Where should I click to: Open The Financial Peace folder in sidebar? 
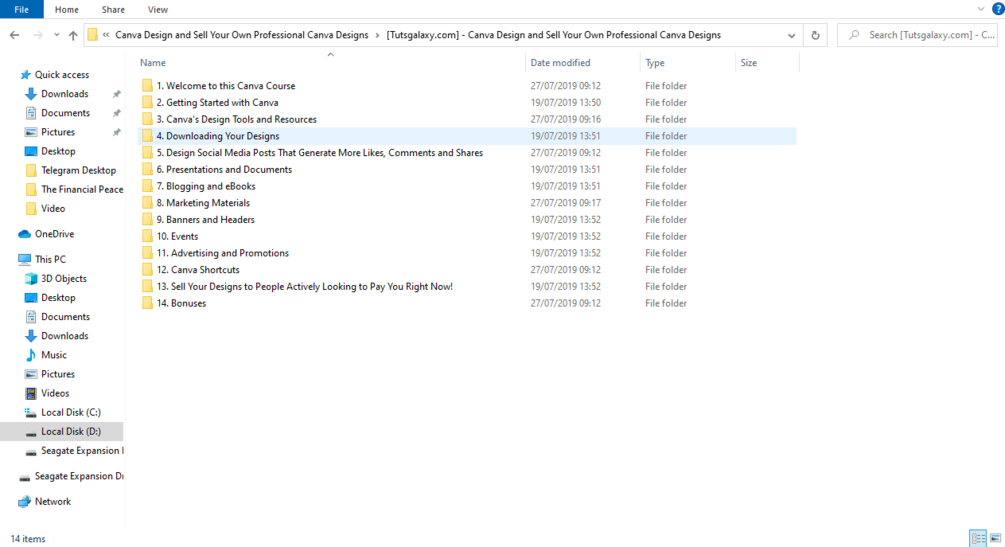coord(82,190)
